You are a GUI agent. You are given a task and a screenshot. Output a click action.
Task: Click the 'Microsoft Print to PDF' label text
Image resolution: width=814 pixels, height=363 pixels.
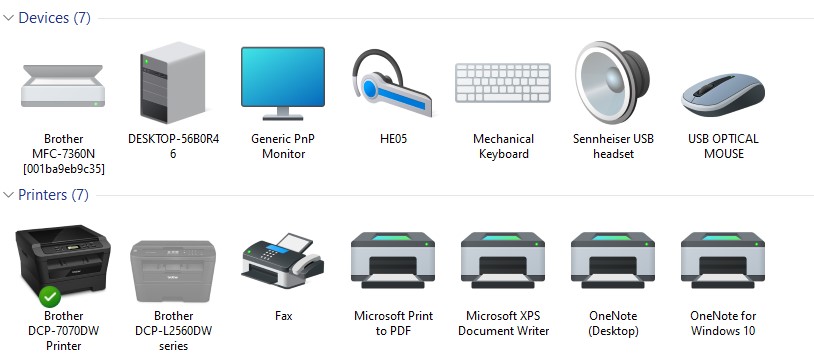point(394,323)
